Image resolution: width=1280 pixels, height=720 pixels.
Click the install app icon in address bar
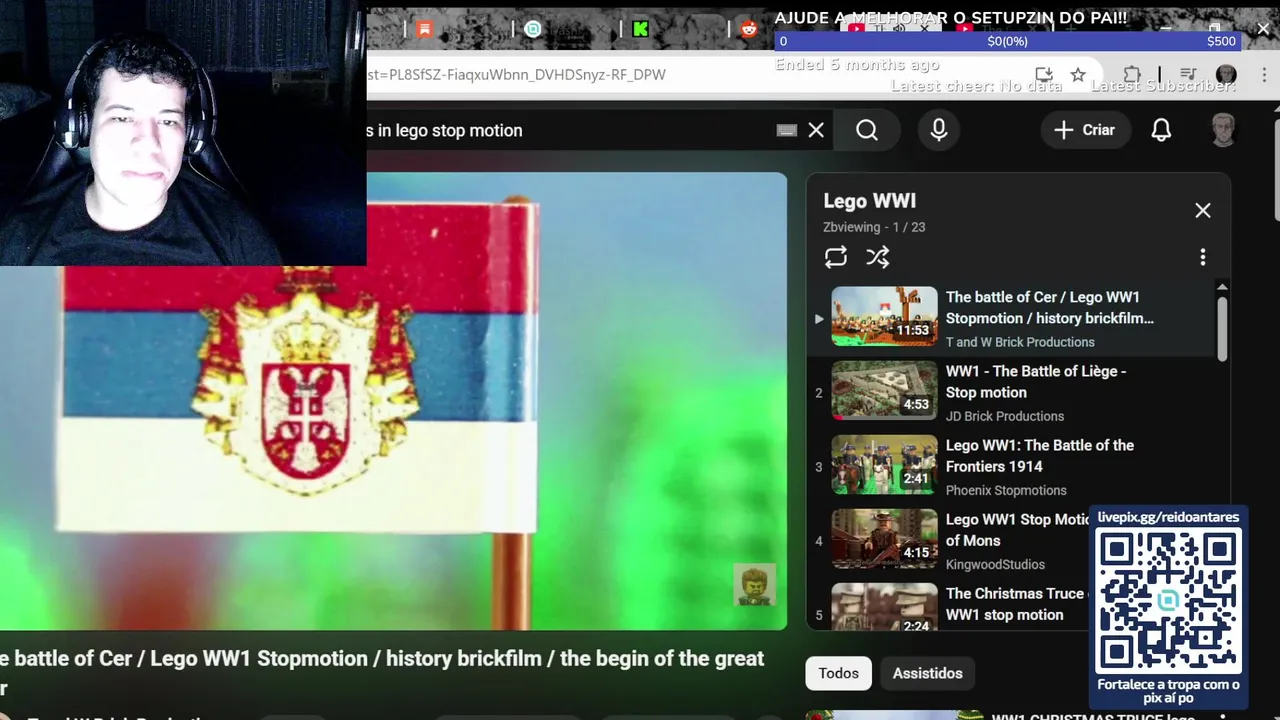[x=1044, y=75]
